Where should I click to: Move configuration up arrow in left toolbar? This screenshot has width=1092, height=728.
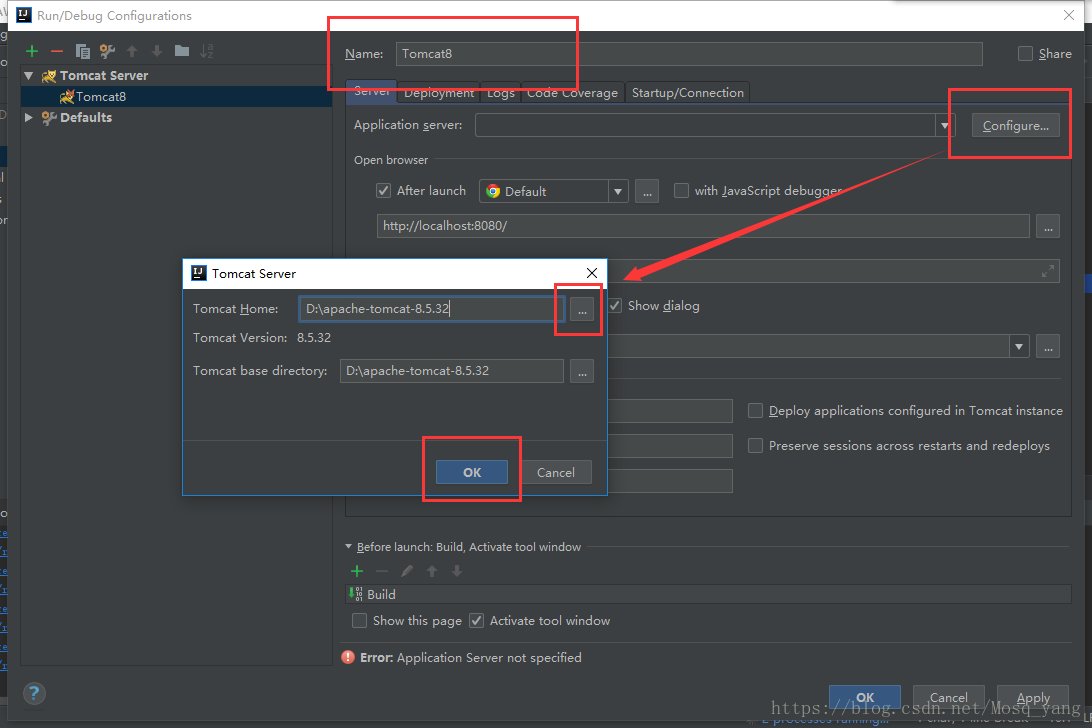[x=132, y=51]
